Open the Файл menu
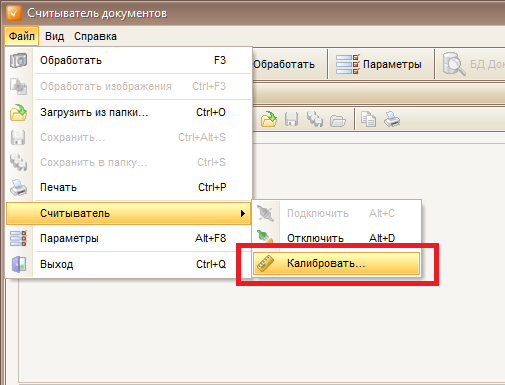505x385 pixels. 22,36
